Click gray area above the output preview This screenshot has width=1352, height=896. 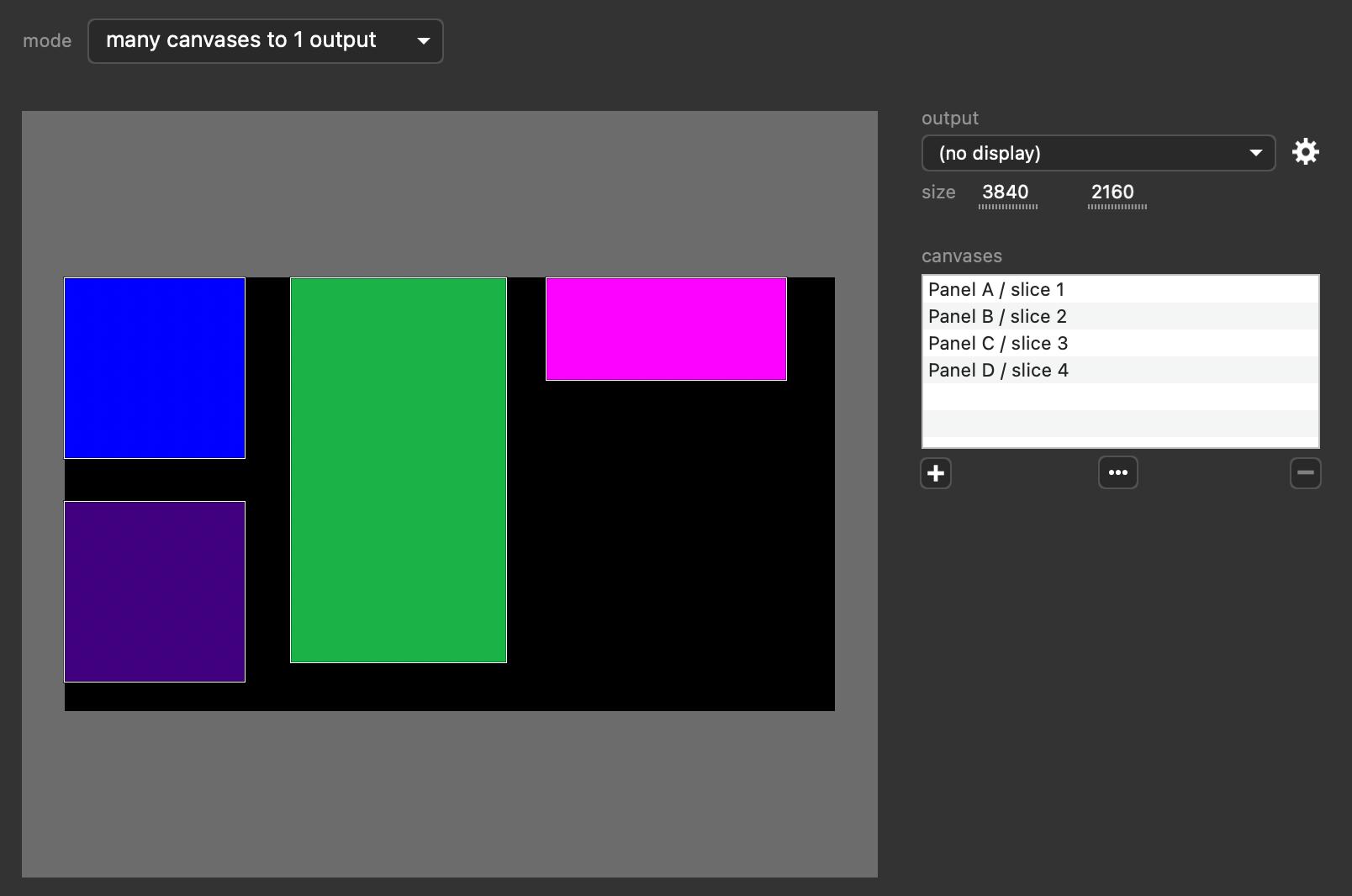pyautogui.click(x=450, y=193)
